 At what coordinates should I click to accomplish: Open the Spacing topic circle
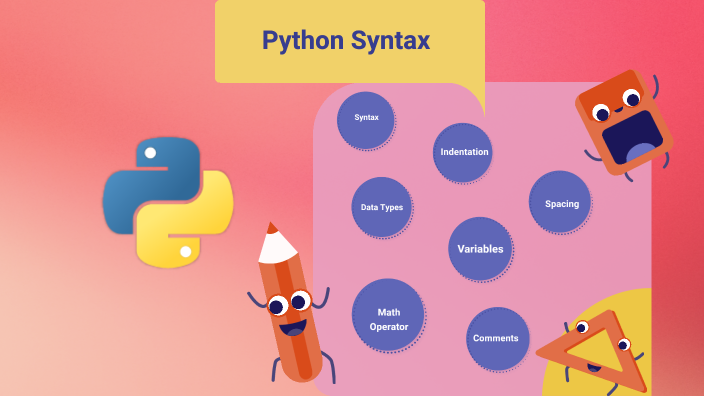tap(560, 202)
